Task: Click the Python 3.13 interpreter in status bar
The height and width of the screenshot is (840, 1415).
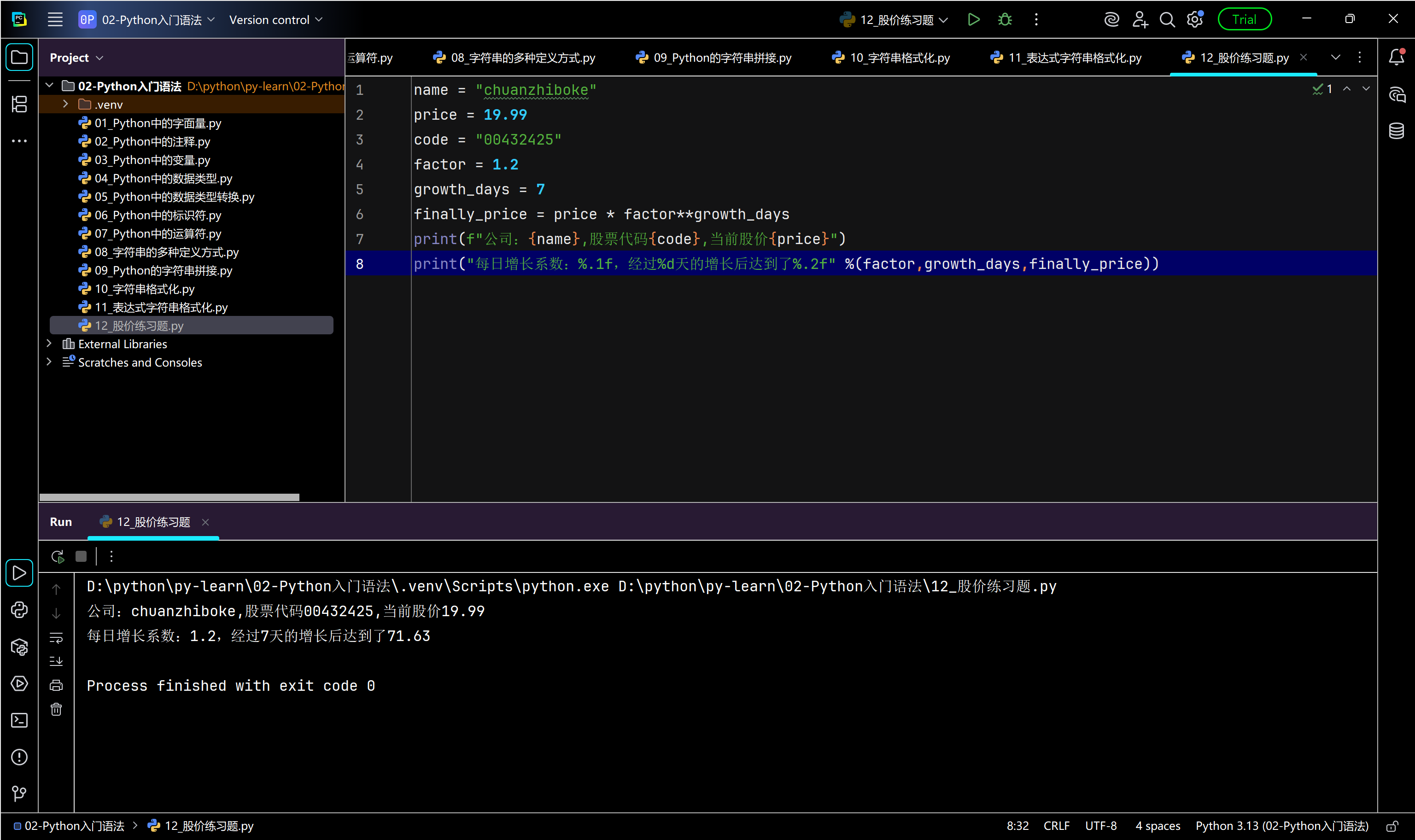Action: (1281, 826)
